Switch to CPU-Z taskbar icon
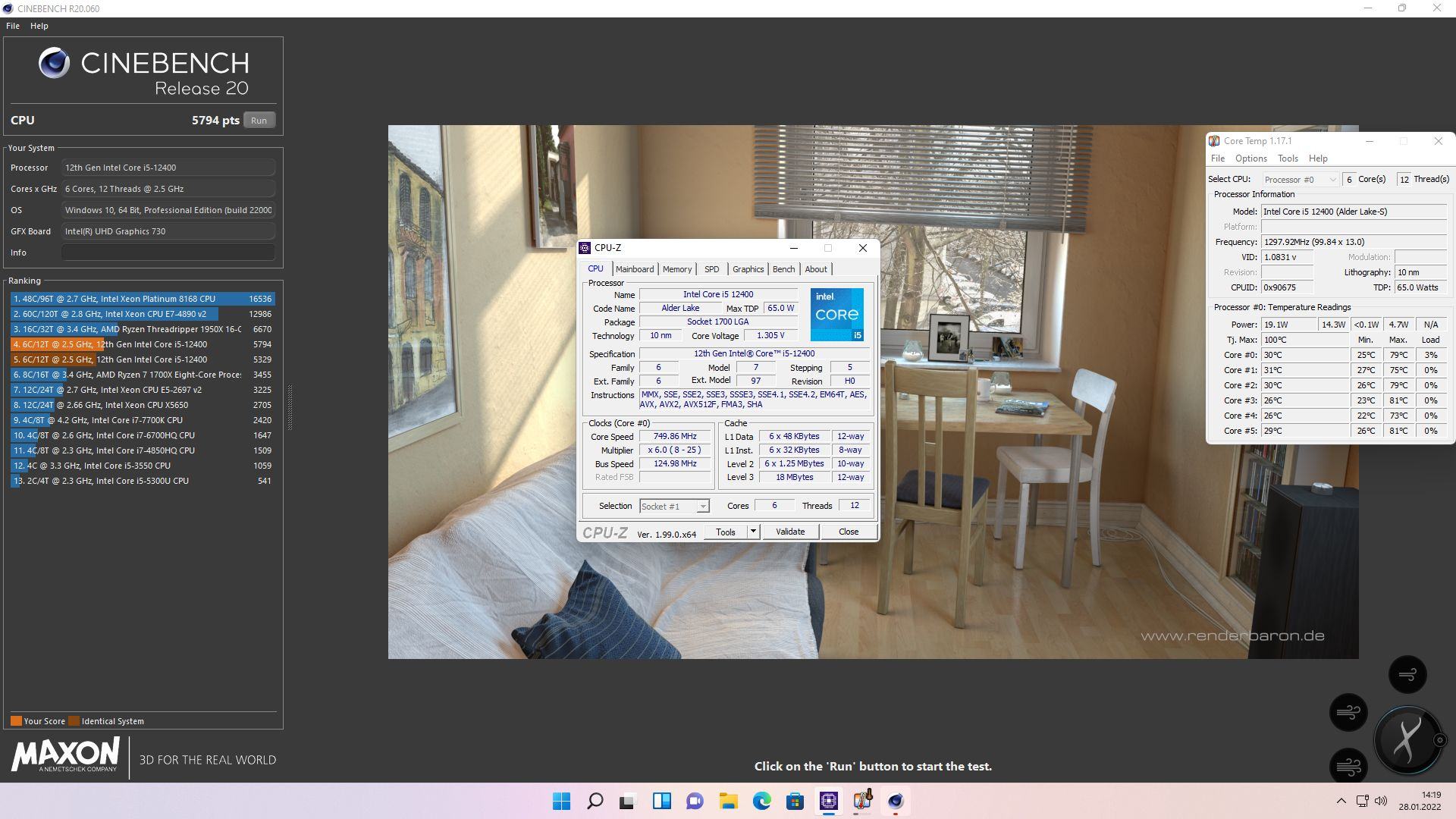The width and height of the screenshot is (1456, 819). point(829,801)
